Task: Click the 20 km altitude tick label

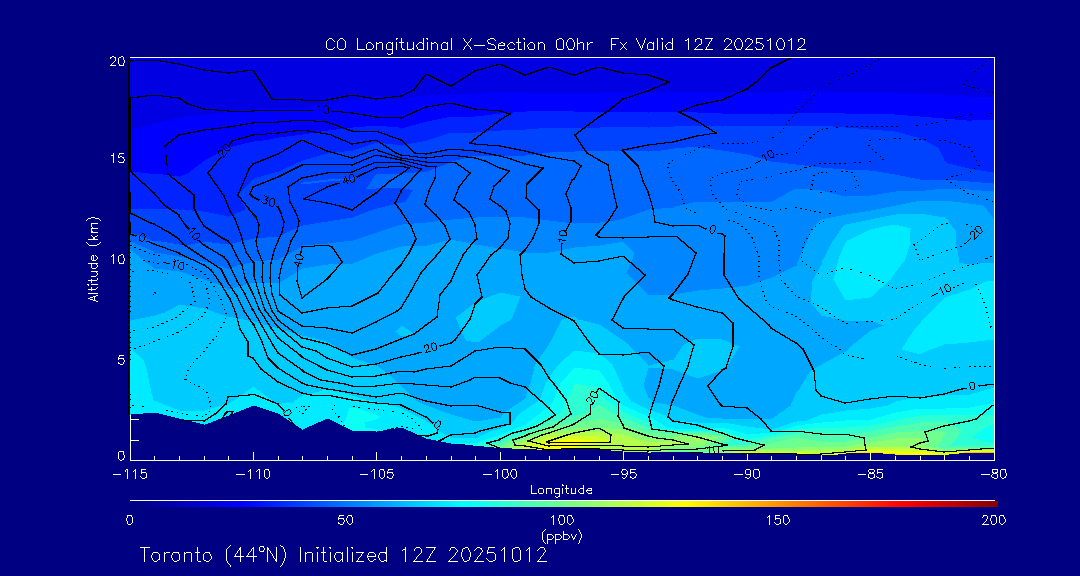Action: (x=115, y=61)
